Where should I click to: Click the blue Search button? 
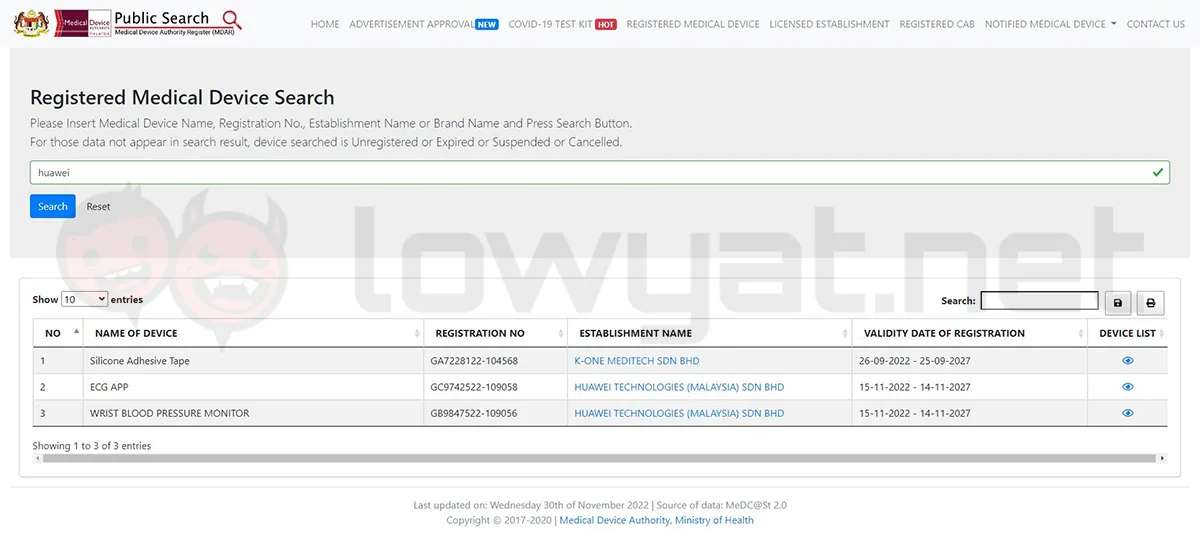click(x=53, y=206)
